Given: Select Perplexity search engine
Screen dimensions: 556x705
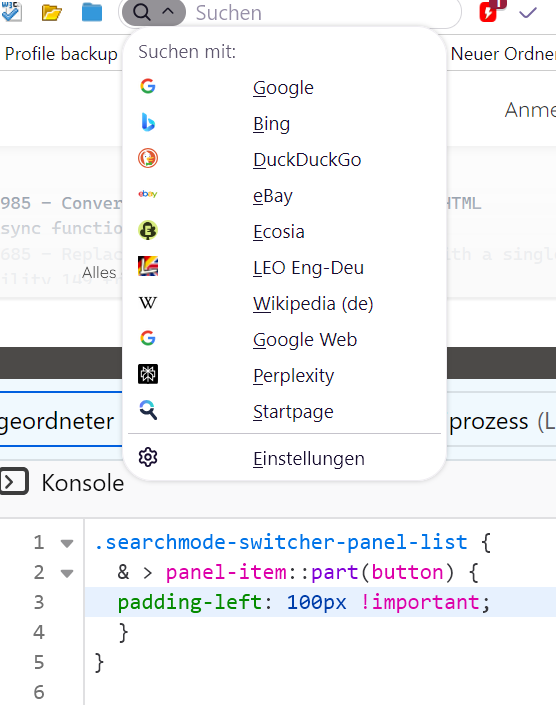Looking at the screenshot, I should [284, 375].
